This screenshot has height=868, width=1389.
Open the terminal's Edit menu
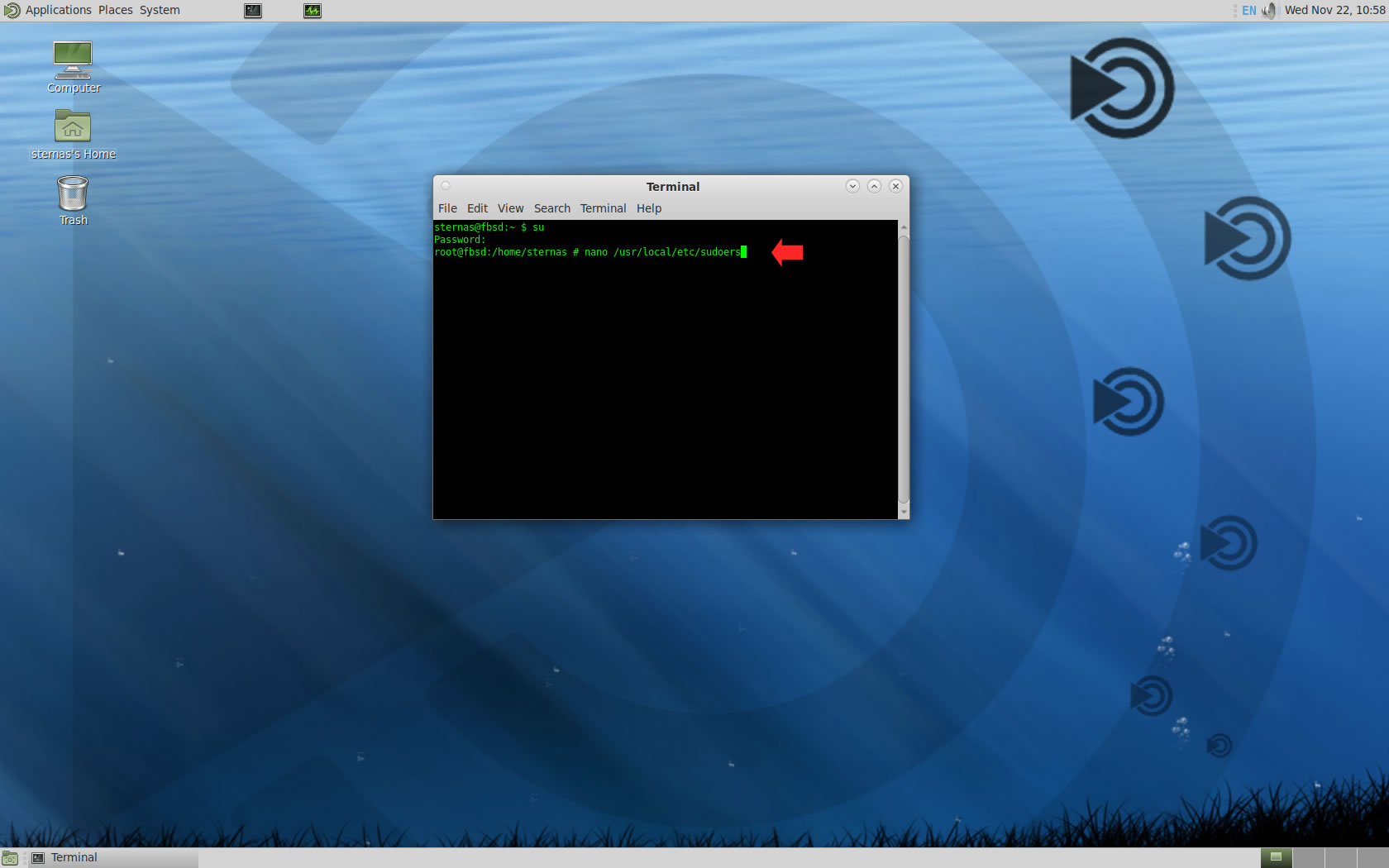477,208
